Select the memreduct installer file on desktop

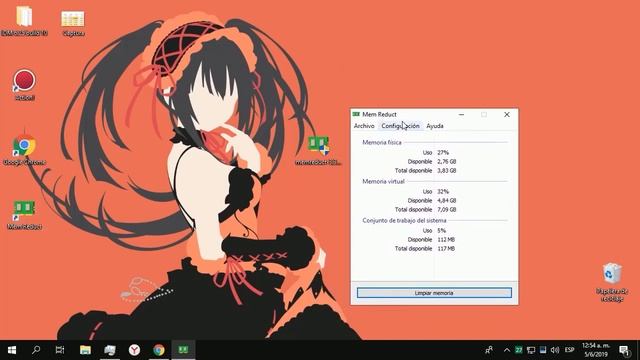[x=318, y=151]
